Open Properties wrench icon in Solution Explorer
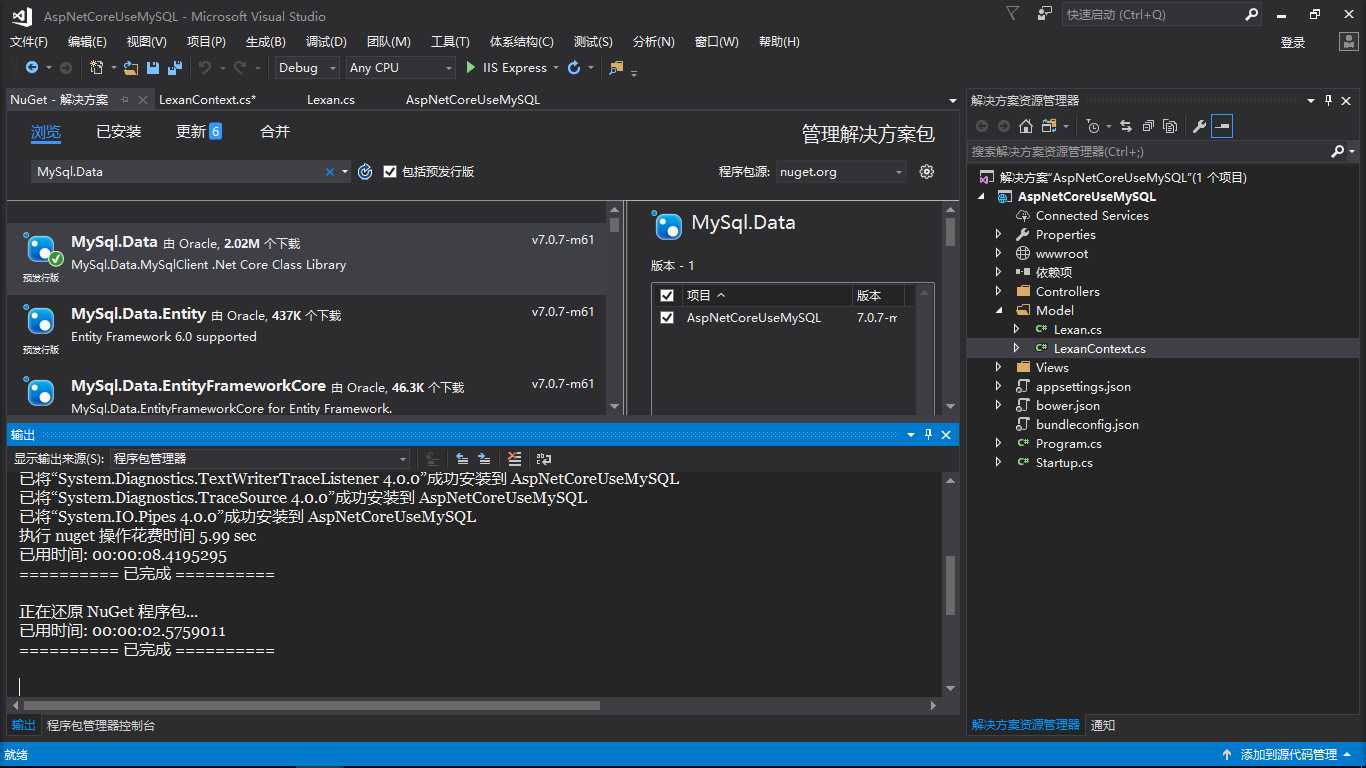The height and width of the screenshot is (768, 1366). 1199,126
